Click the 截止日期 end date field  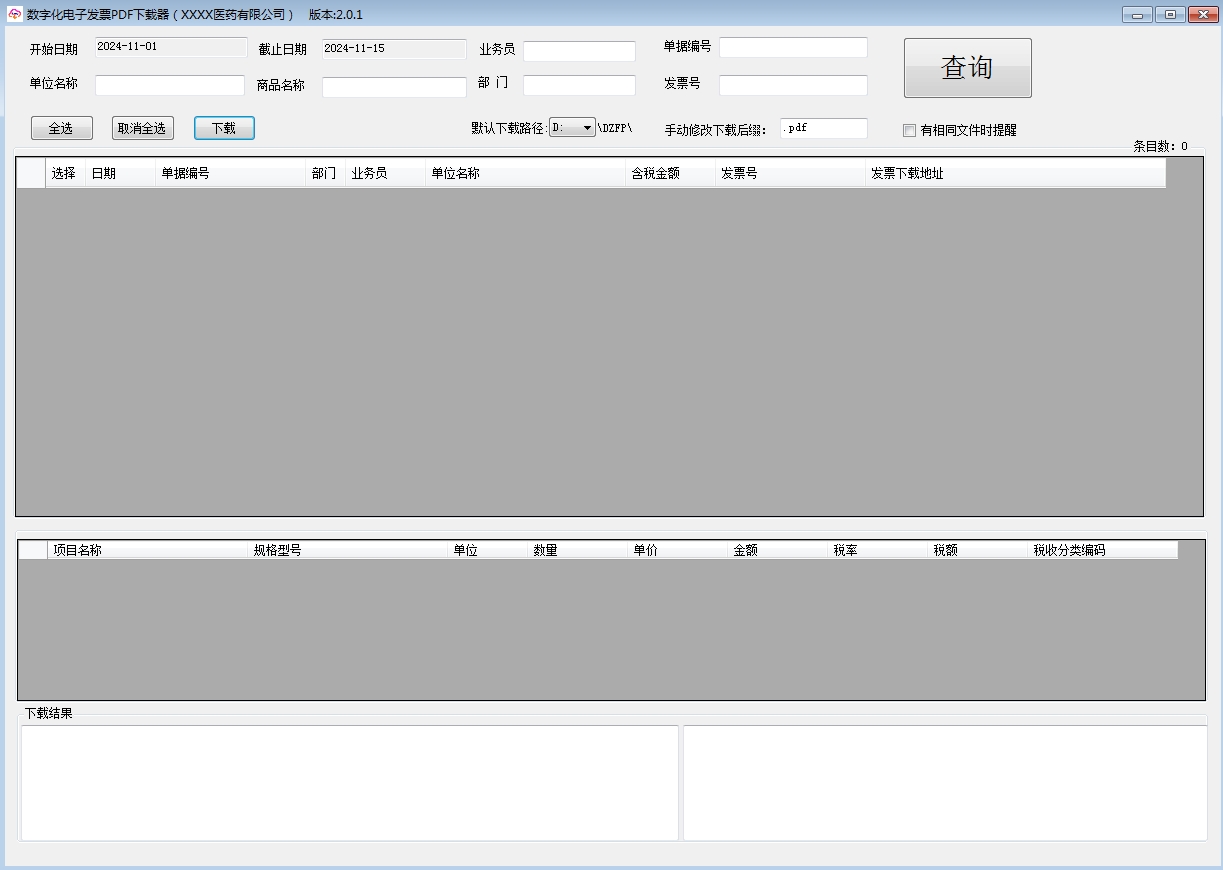392,48
